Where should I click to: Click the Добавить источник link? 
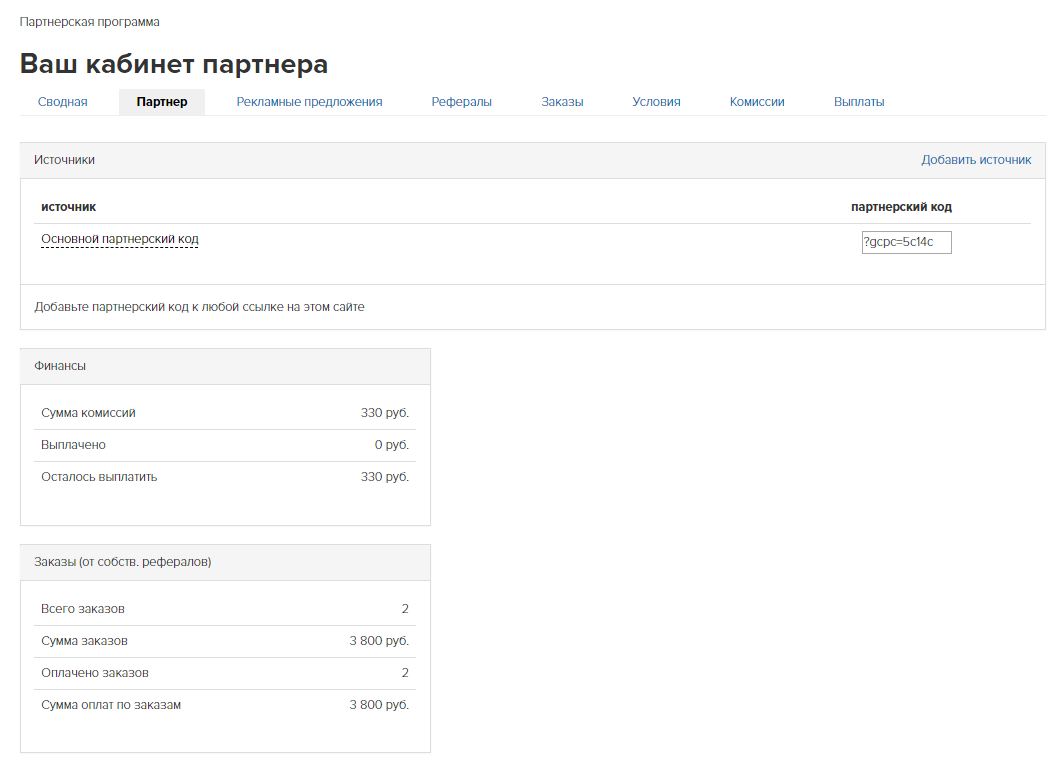click(x=976, y=160)
